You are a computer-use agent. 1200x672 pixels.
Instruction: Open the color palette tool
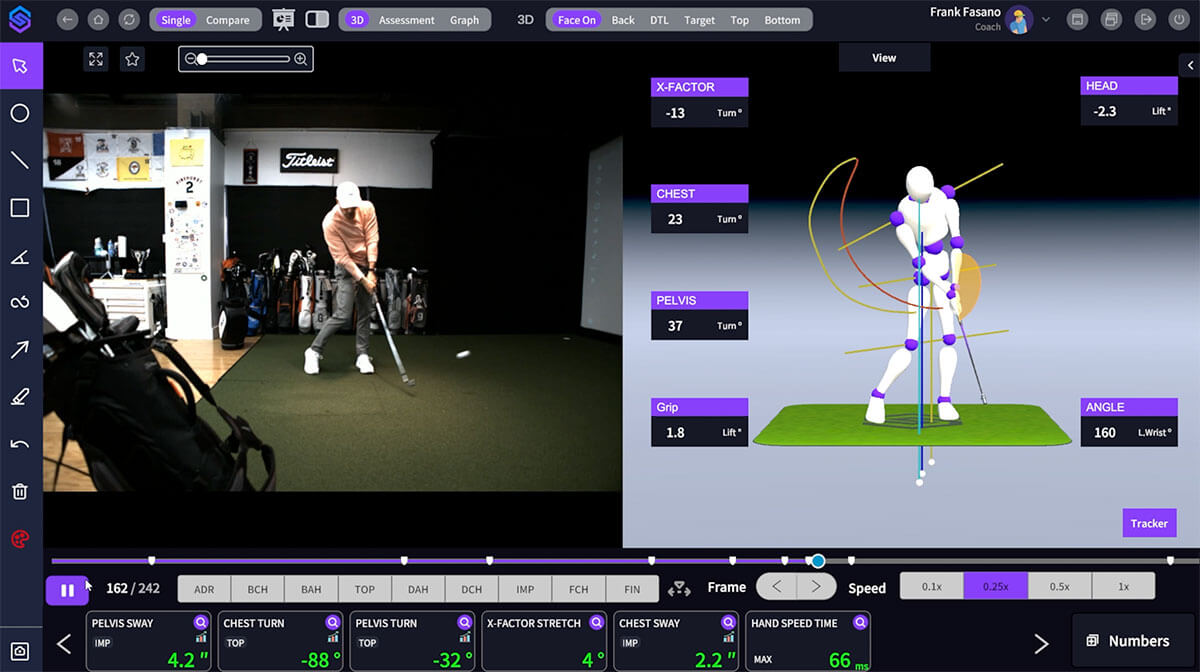(x=20, y=537)
